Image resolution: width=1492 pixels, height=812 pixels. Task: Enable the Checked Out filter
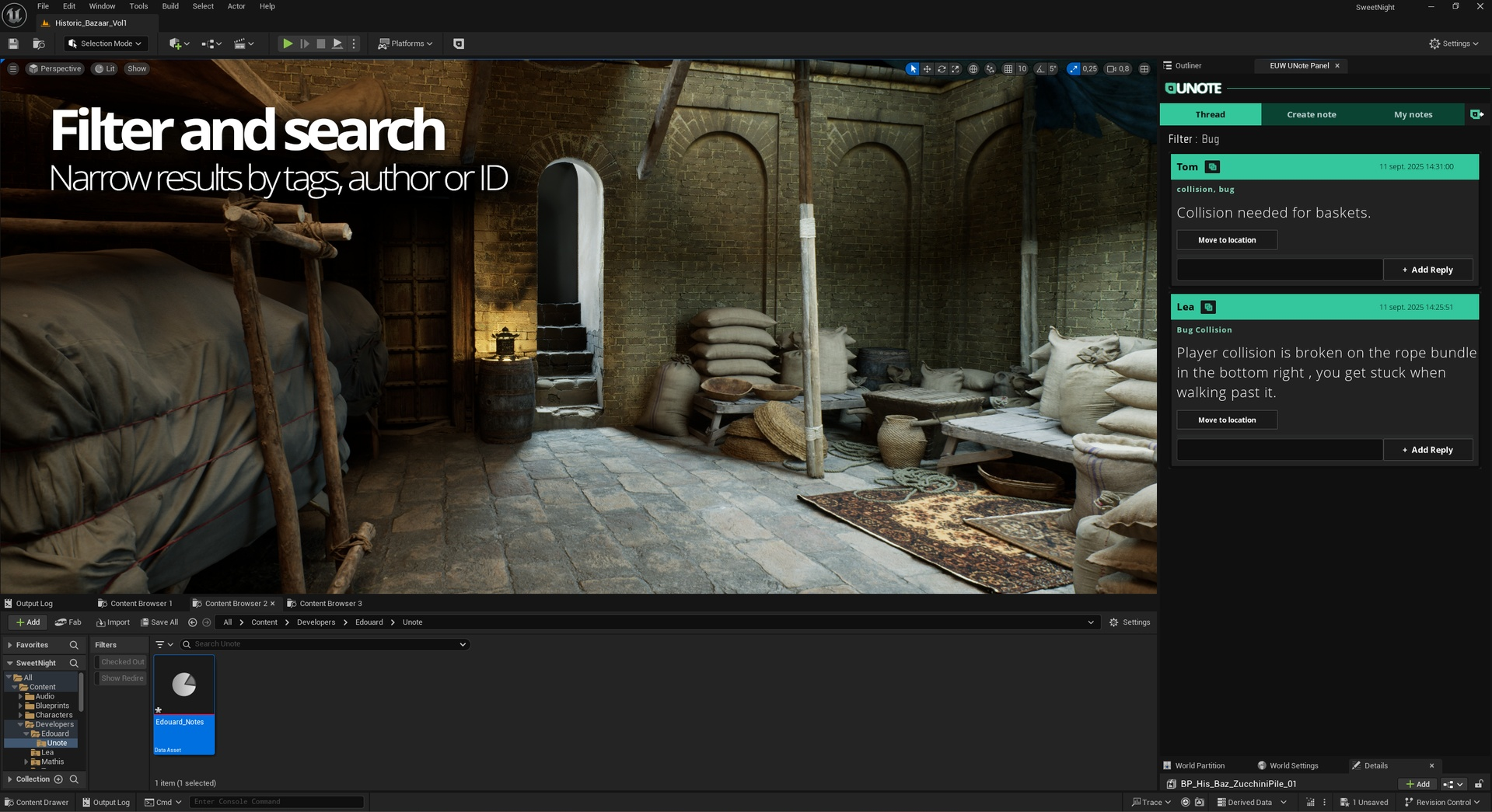point(122,662)
